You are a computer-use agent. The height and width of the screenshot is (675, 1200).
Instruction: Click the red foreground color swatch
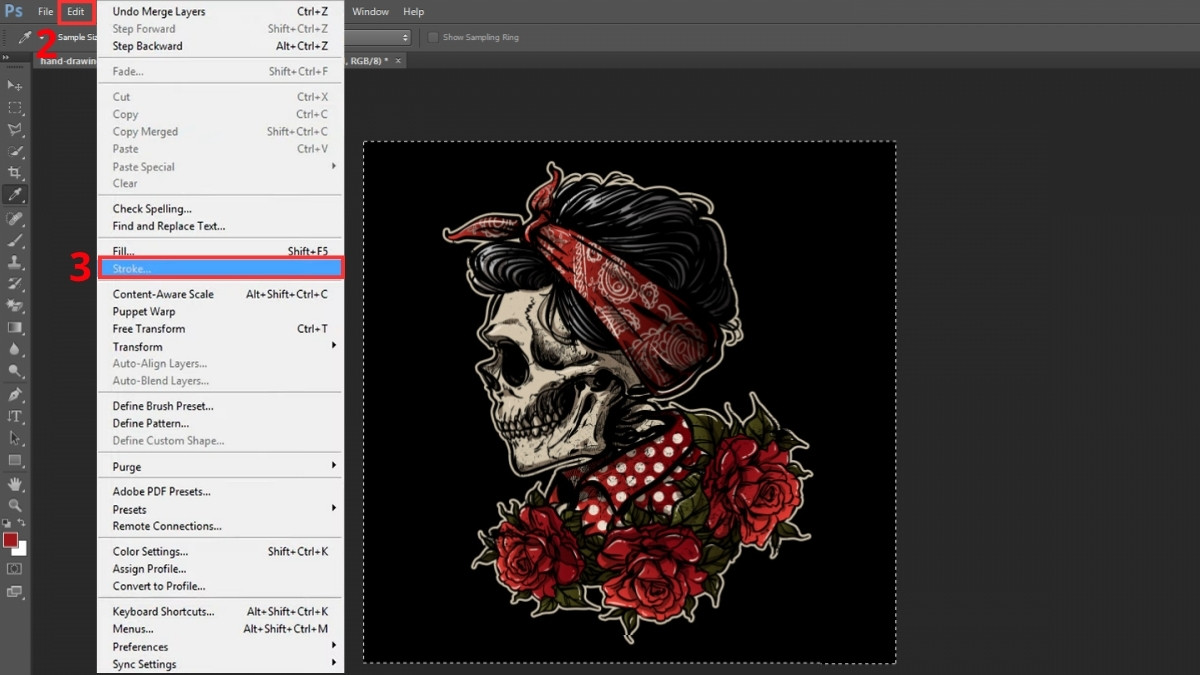[10, 540]
